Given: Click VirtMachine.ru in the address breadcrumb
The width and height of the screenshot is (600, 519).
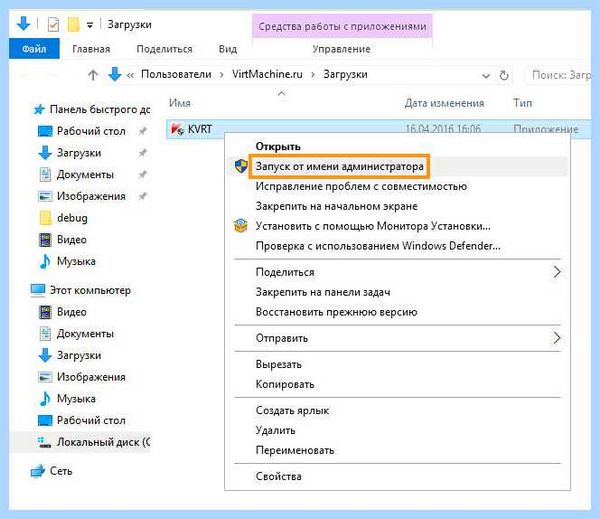Looking at the screenshot, I should 267,74.
